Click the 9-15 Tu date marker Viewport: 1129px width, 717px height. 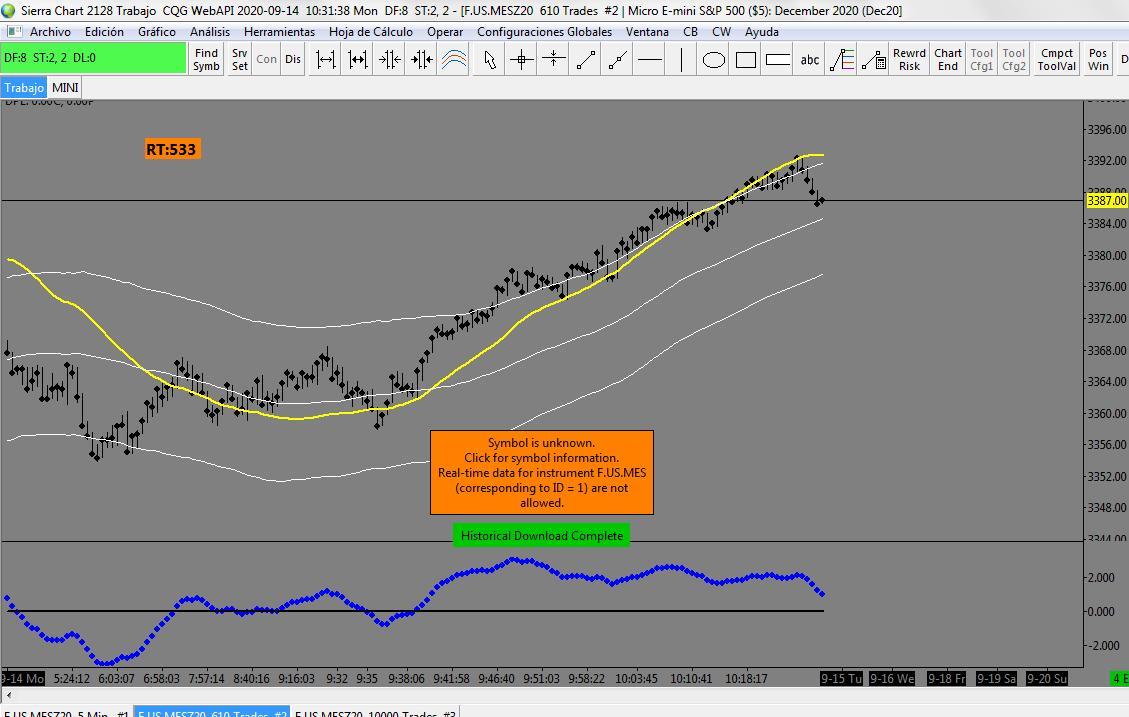click(841, 678)
